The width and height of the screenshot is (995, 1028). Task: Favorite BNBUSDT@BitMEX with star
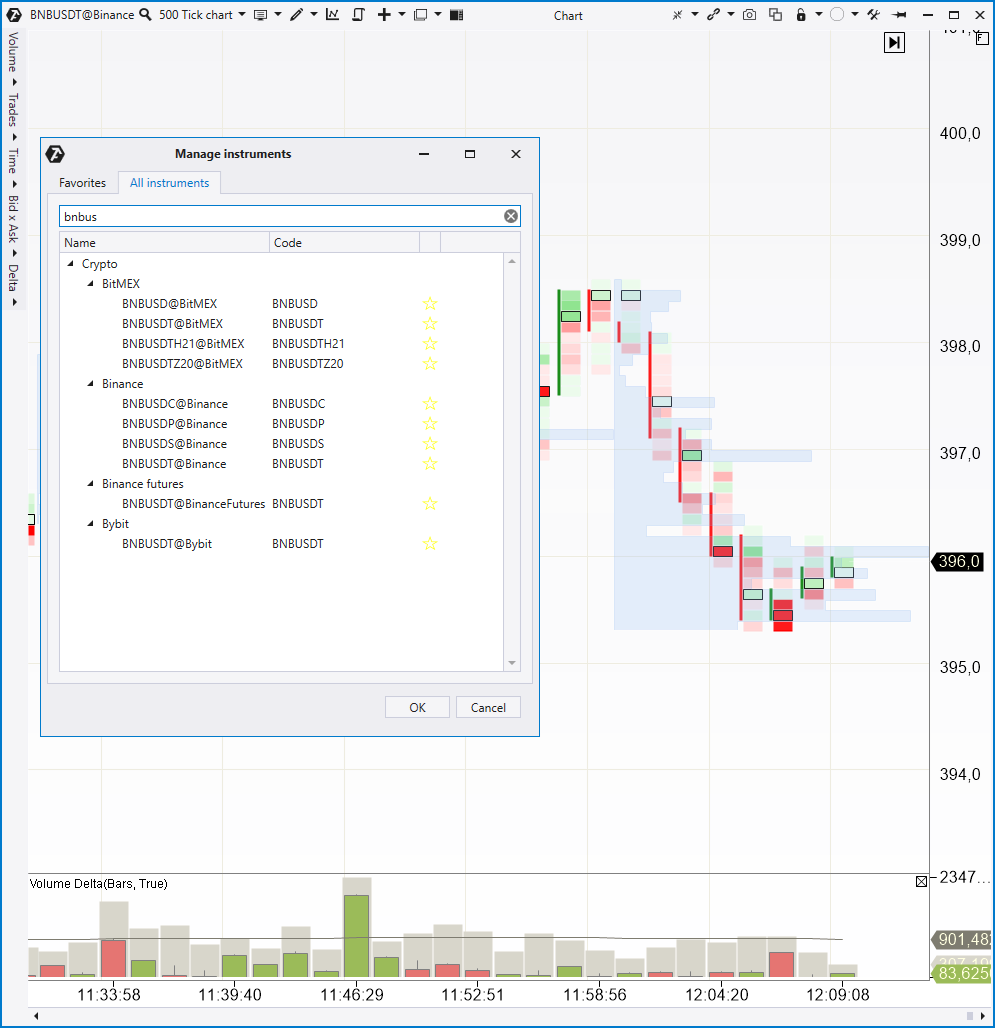point(429,324)
